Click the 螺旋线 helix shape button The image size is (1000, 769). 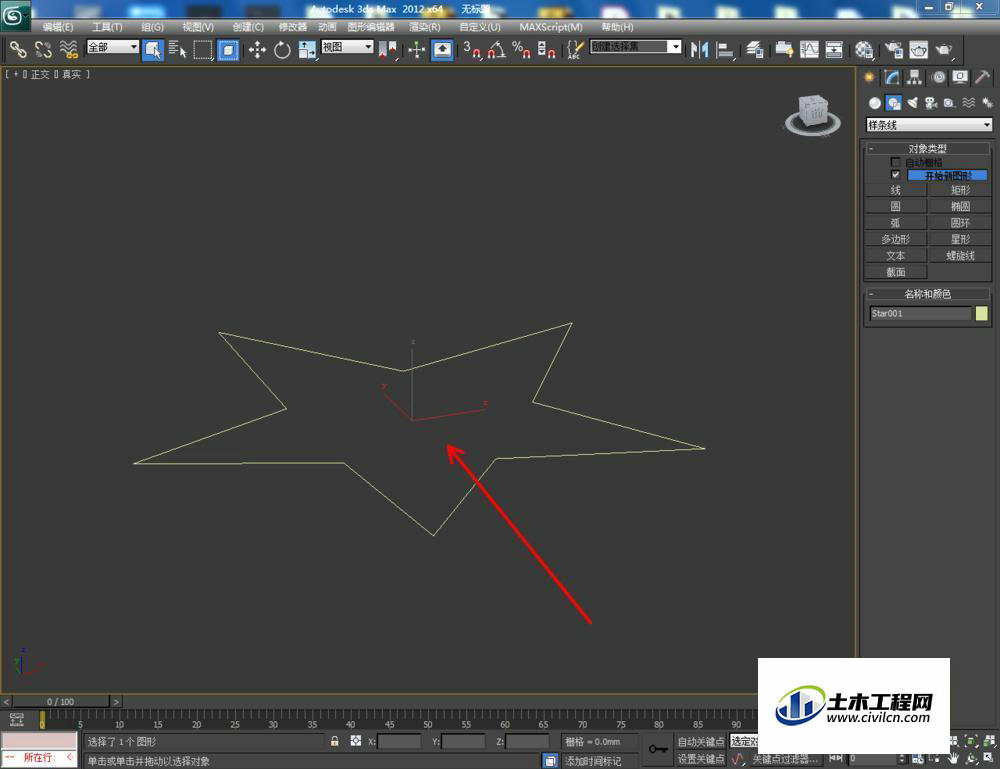pyautogui.click(x=960, y=256)
